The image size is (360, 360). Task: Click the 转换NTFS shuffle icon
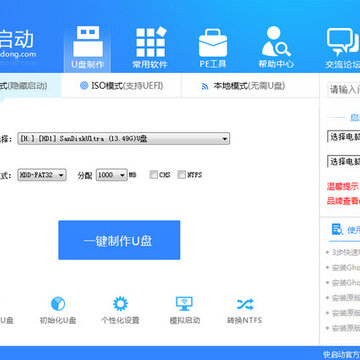click(x=245, y=304)
